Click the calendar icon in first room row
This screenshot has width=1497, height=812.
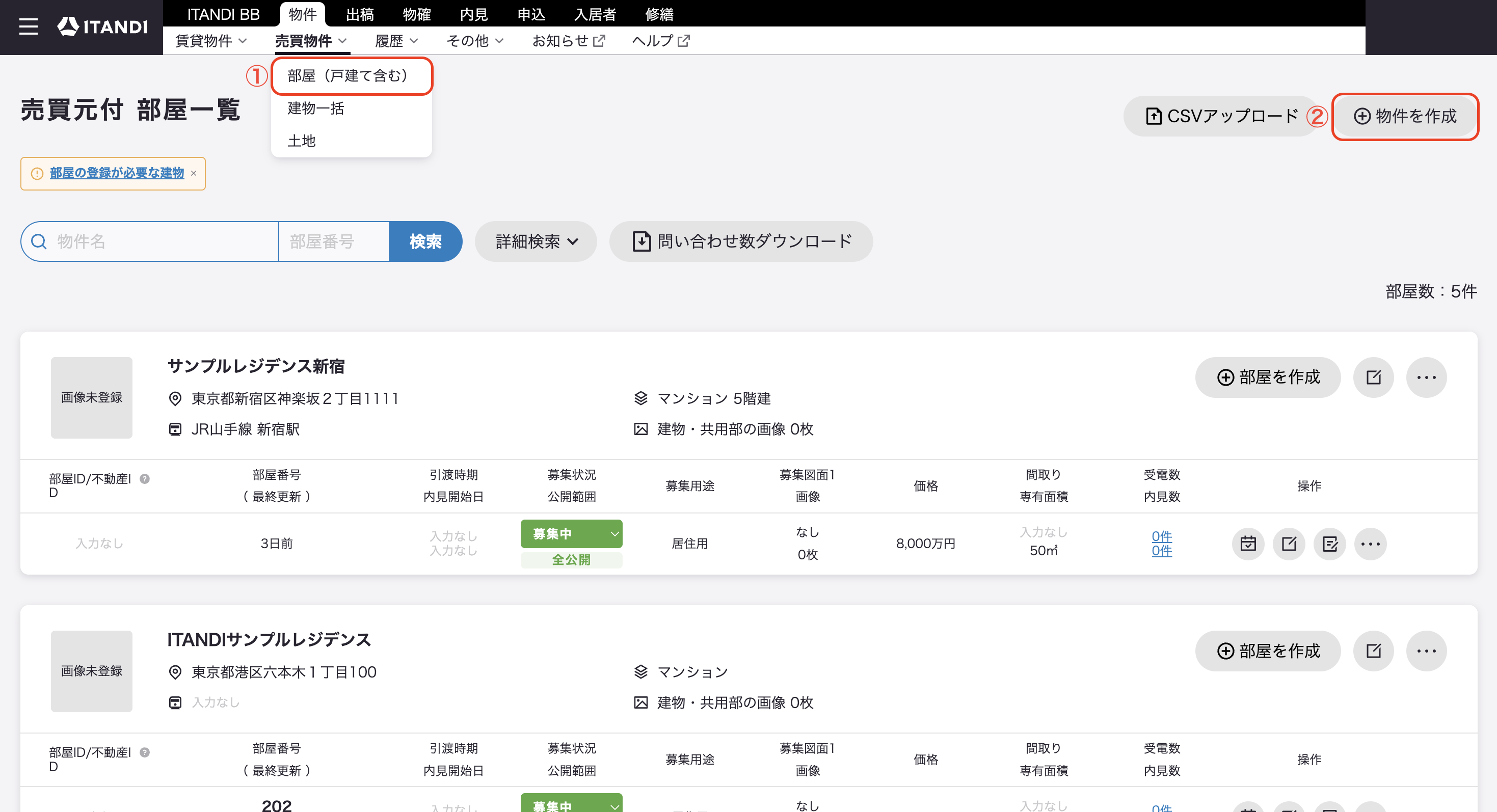[1248, 544]
